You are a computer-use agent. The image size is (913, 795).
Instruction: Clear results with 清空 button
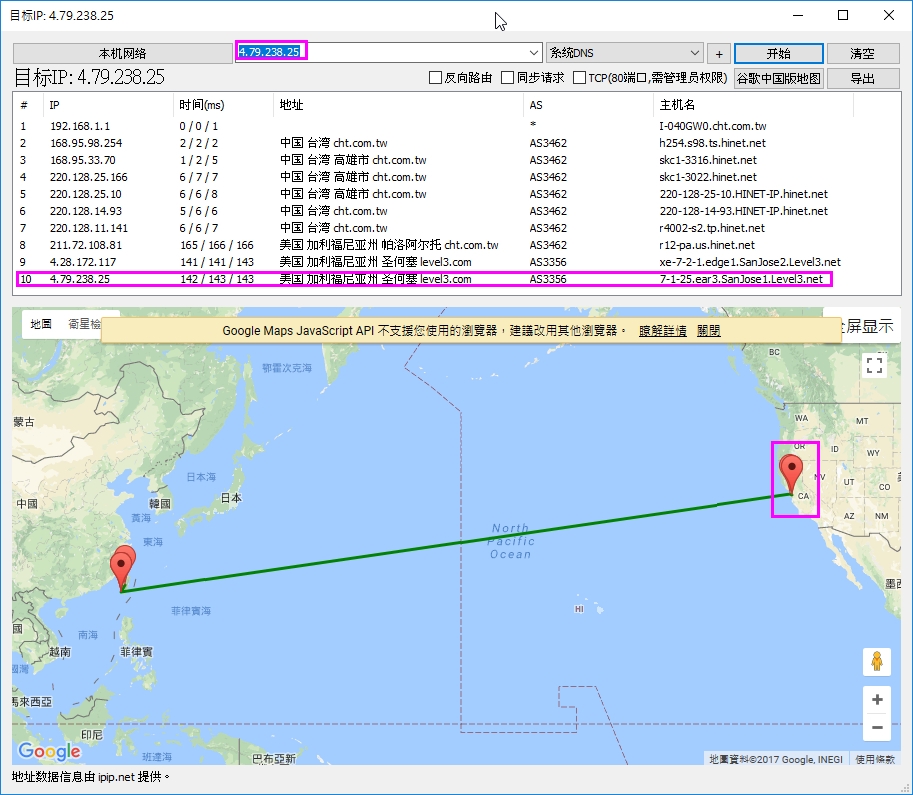tap(862, 54)
